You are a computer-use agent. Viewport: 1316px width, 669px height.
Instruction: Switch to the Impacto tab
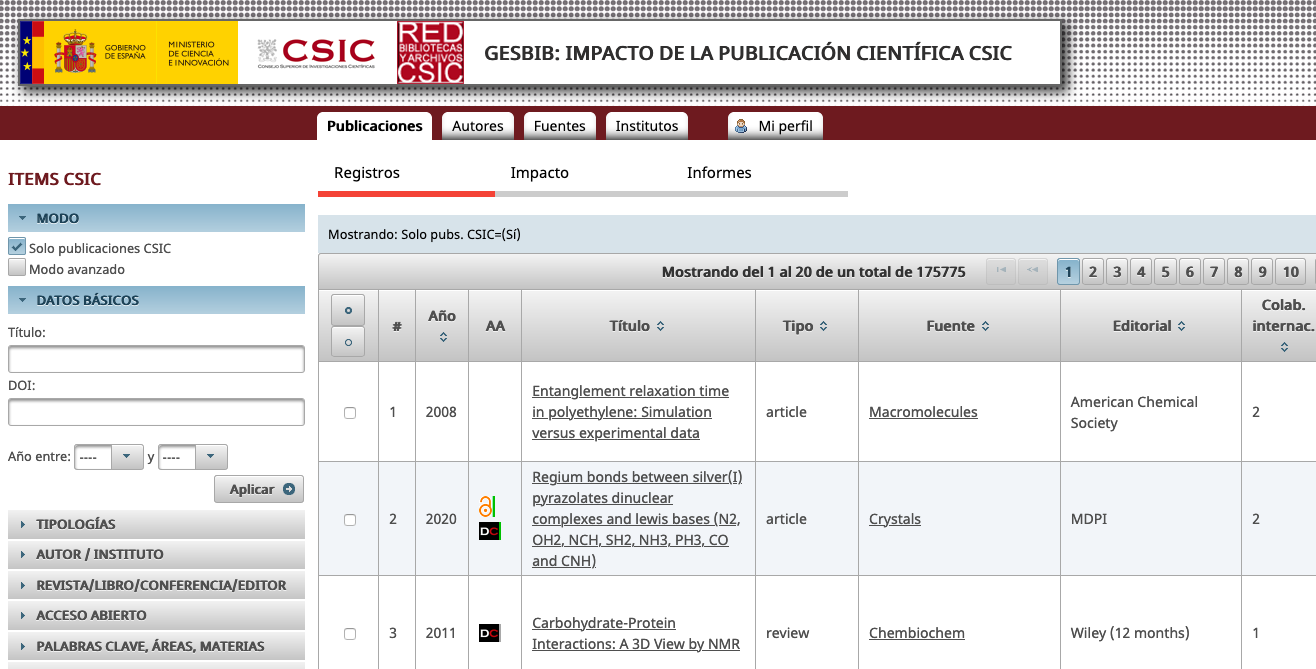click(x=540, y=172)
